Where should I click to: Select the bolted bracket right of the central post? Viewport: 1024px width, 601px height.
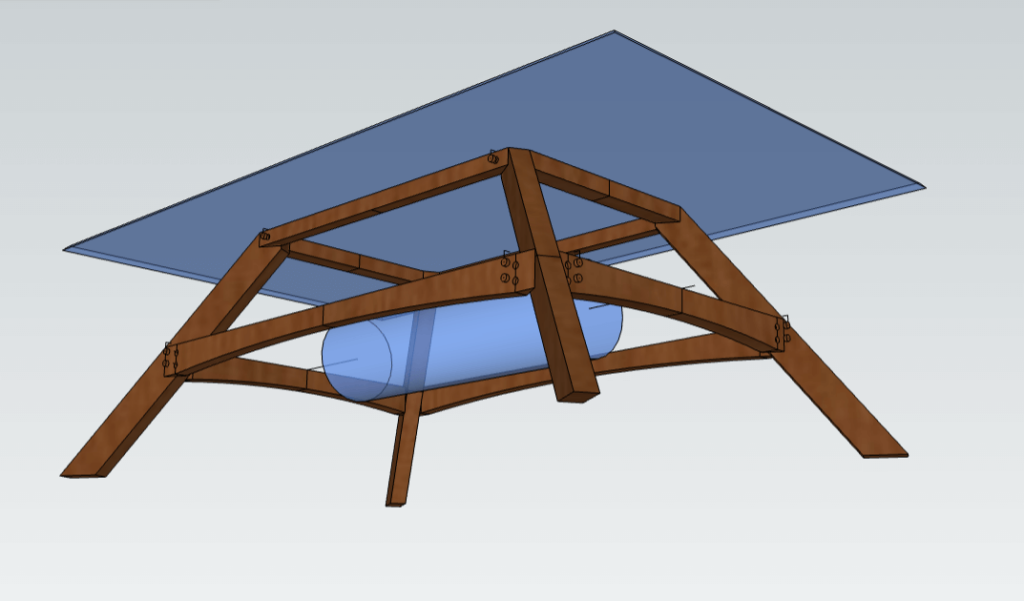[x=575, y=269]
